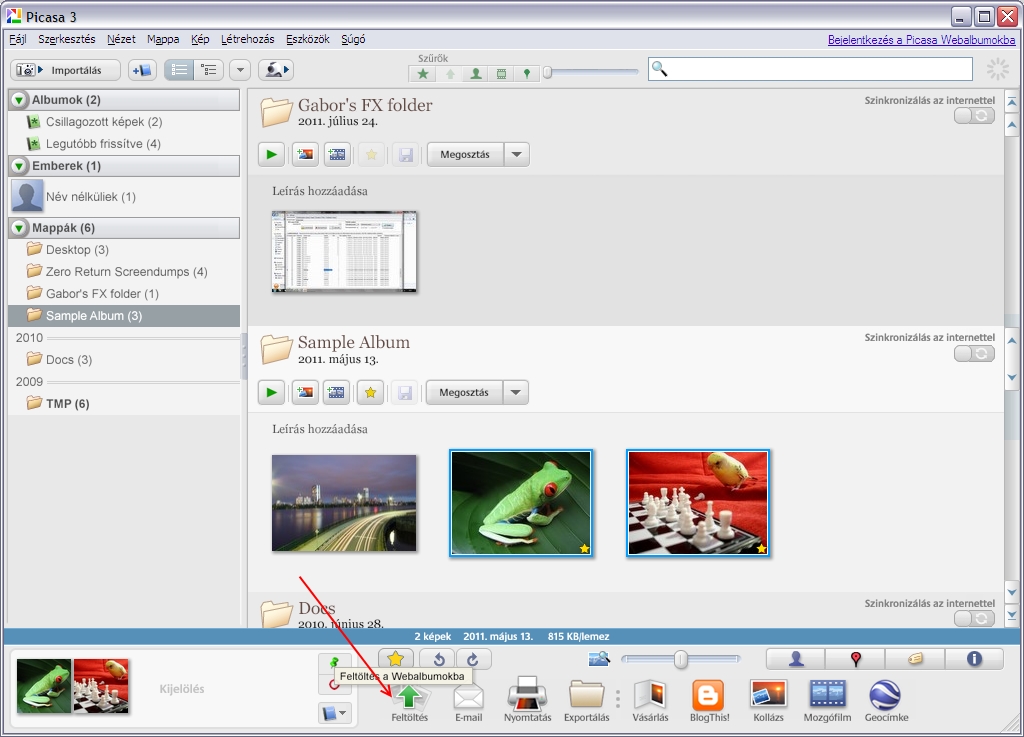The width and height of the screenshot is (1024, 737).
Task: Open the Létrehozás menu
Action: 248,39
